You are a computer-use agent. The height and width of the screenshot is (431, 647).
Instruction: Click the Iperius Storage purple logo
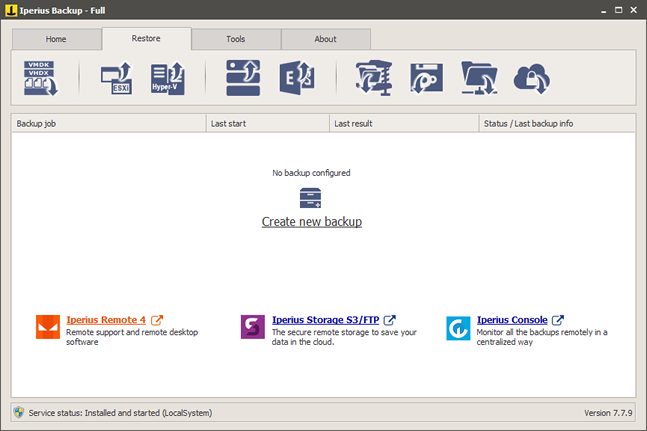click(253, 327)
